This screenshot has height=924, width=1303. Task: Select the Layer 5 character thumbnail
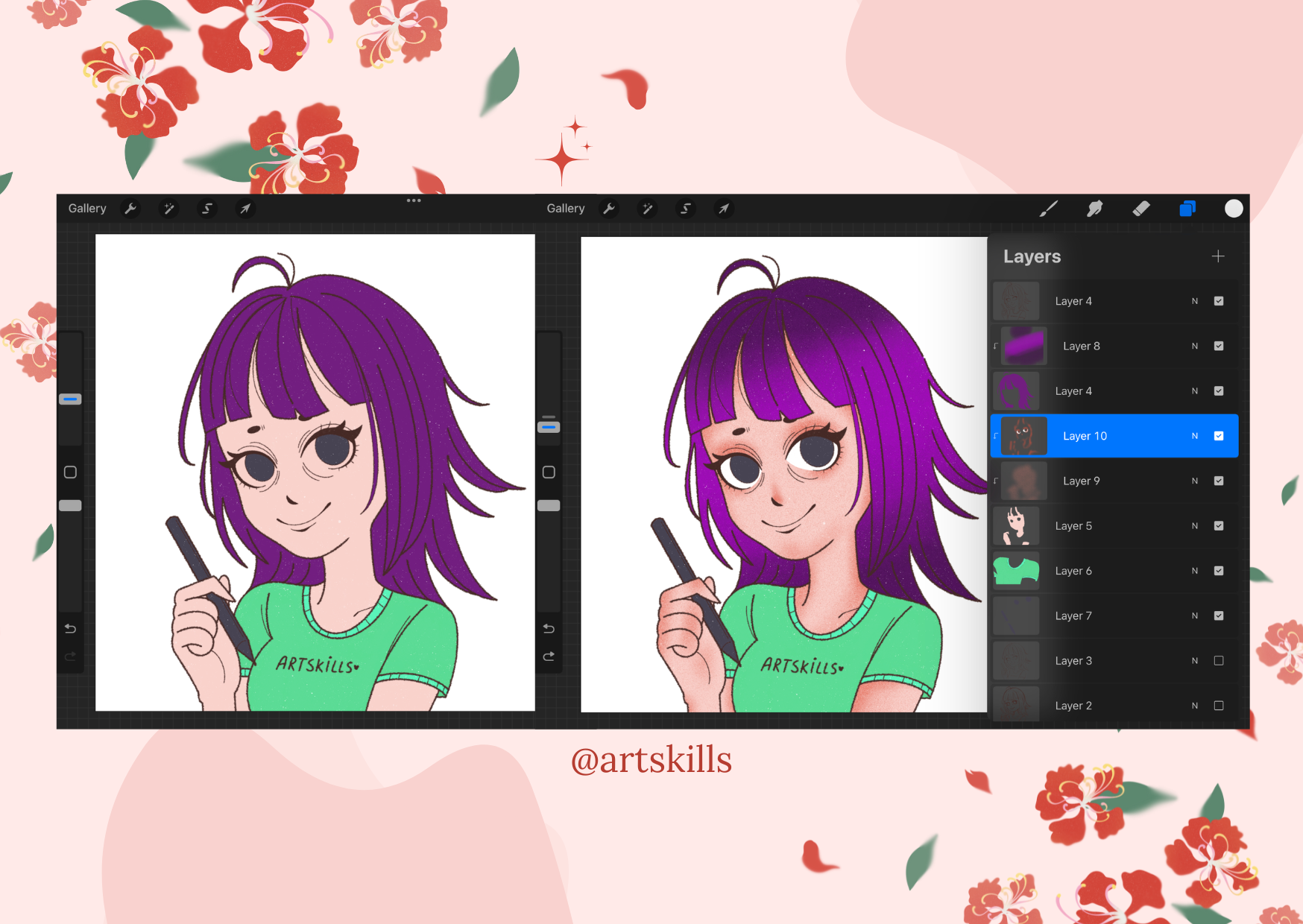click(1016, 526)
